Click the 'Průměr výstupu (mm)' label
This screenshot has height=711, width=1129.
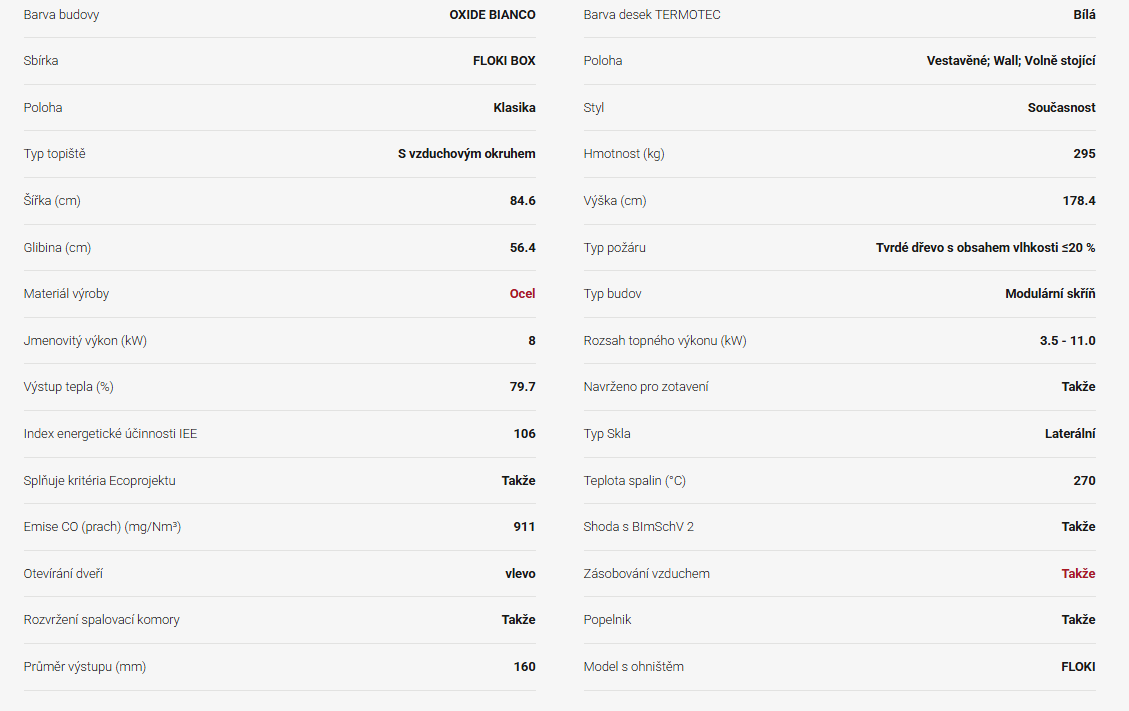[84, 667]
